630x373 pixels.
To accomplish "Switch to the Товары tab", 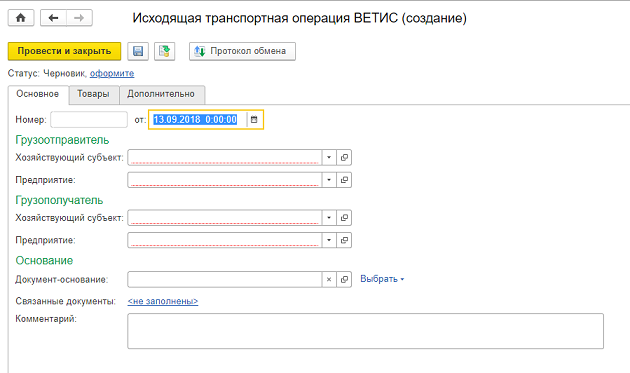I will pos(94,94).
